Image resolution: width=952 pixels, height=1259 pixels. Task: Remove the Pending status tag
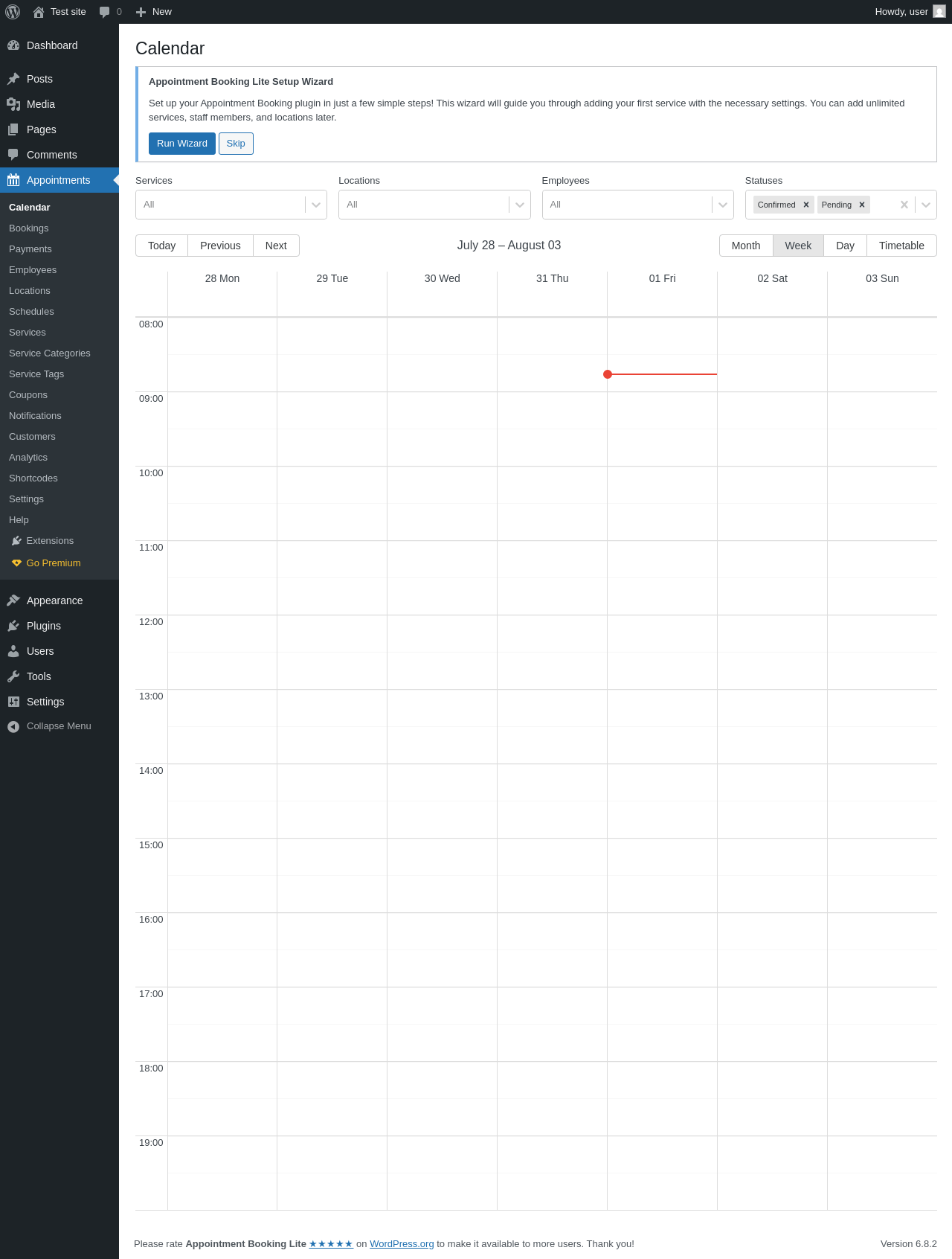click(862, 205)
